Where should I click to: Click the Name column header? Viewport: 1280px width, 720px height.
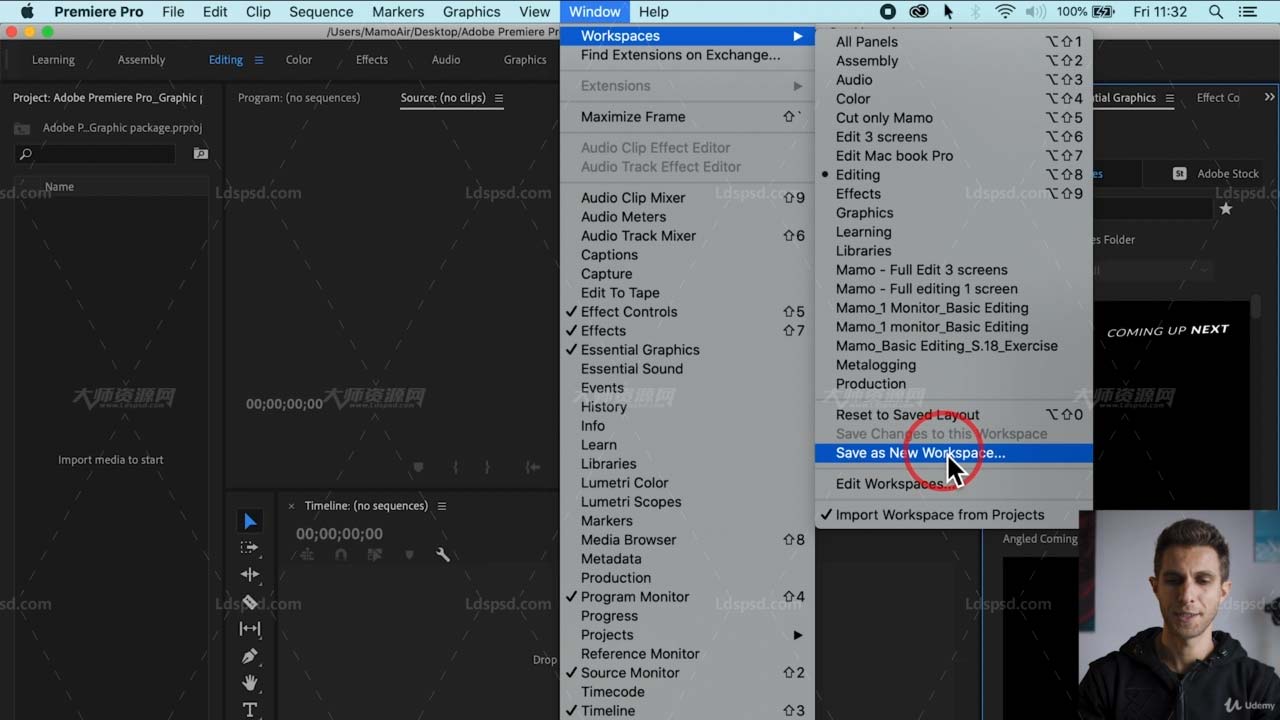59,187
